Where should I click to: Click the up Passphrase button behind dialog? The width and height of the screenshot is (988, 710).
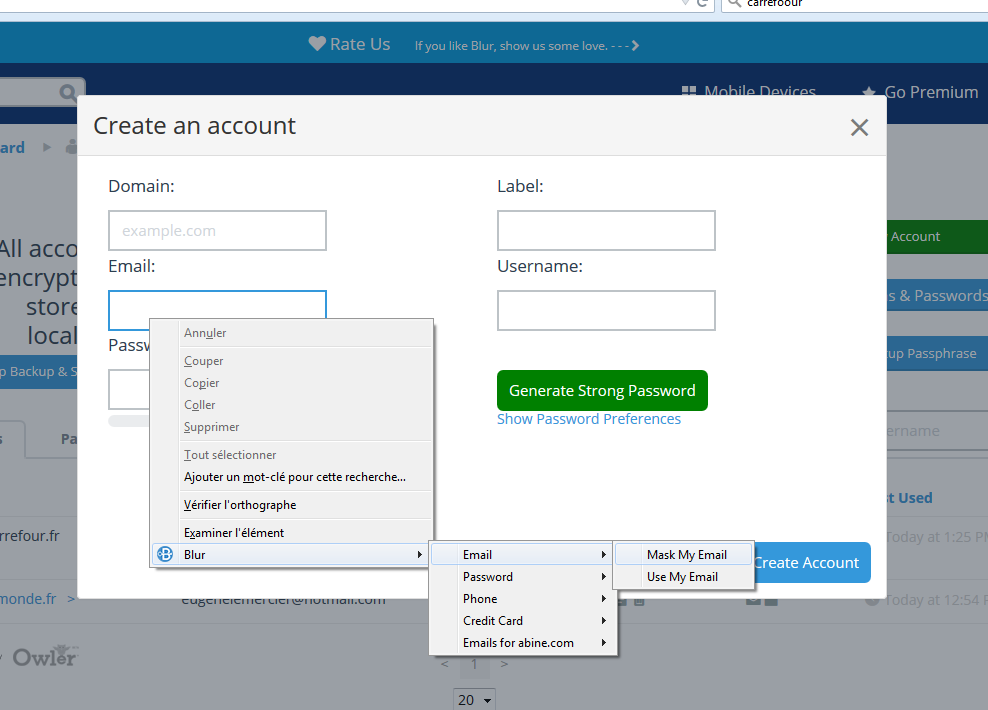tap(937, 353)
